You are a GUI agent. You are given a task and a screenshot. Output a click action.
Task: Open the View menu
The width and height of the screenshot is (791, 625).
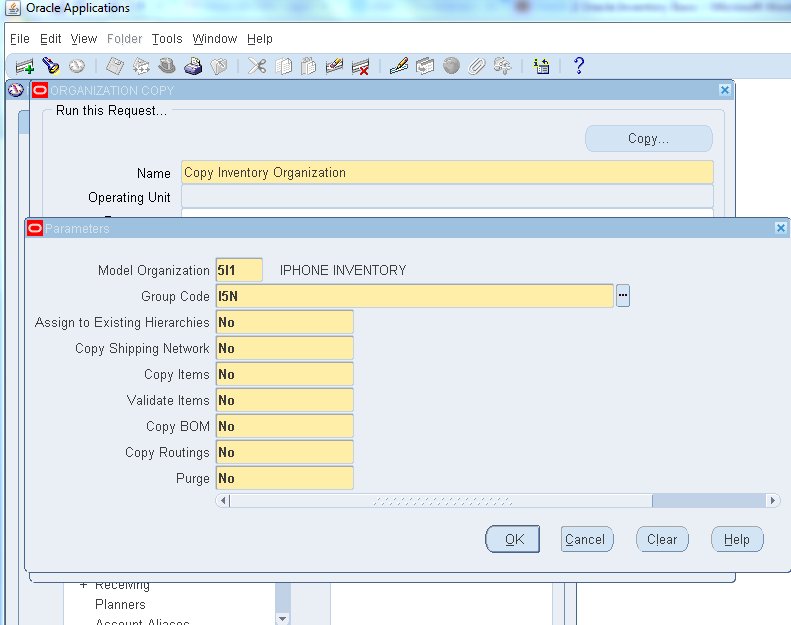tap(84, 39)
